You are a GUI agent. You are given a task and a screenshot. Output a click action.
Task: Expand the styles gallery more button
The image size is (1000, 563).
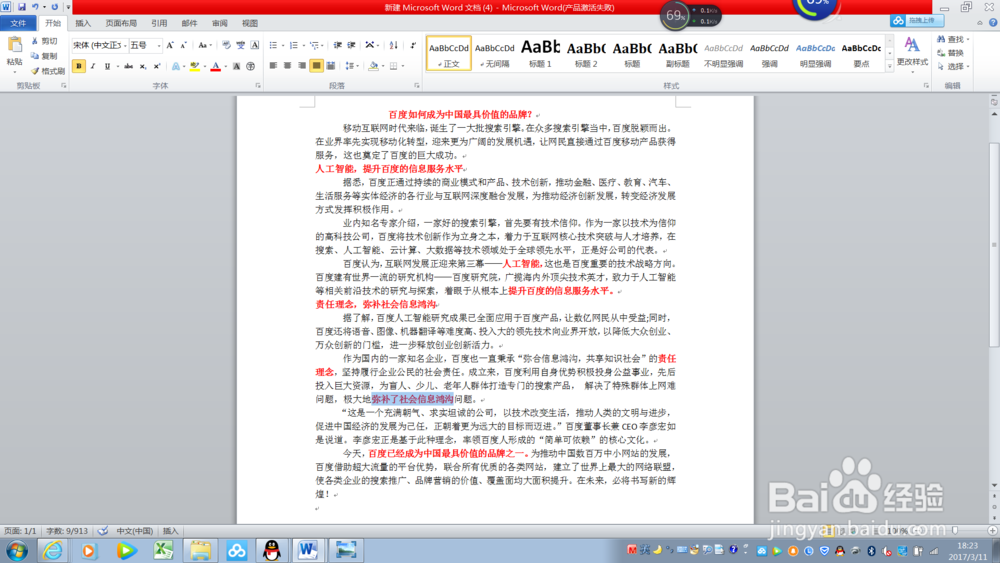click(890, 66)
